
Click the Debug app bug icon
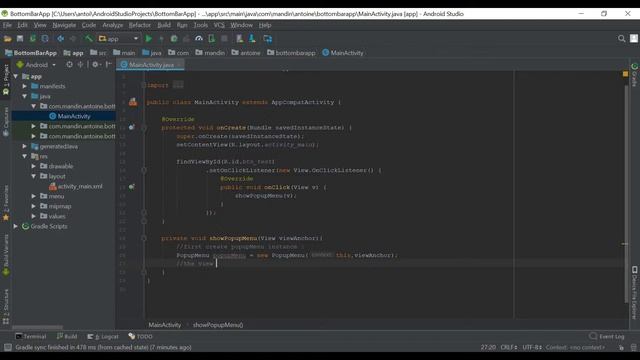[x=174, y=39]
